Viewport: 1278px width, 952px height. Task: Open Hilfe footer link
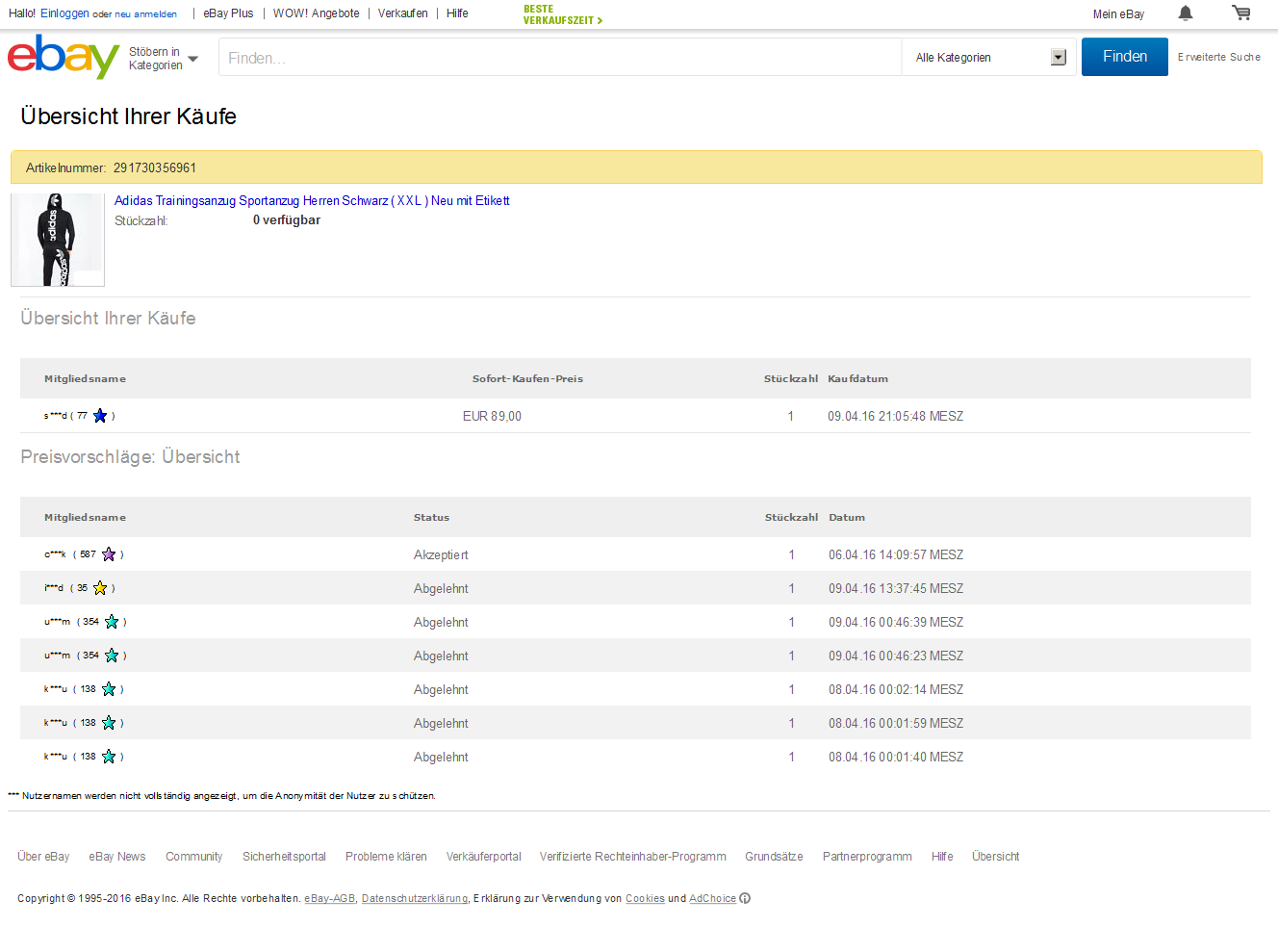pyautogui.click(x=942, y=857)
